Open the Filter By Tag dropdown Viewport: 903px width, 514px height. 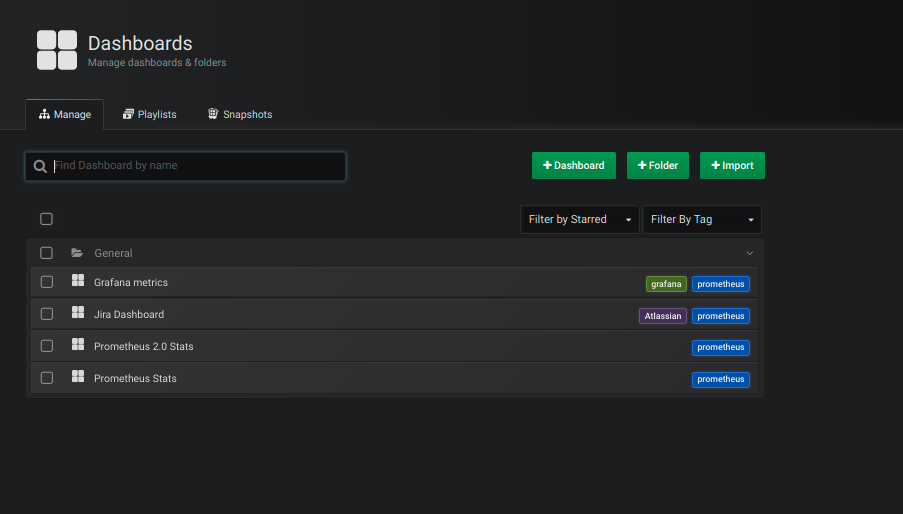pos(701,219)
